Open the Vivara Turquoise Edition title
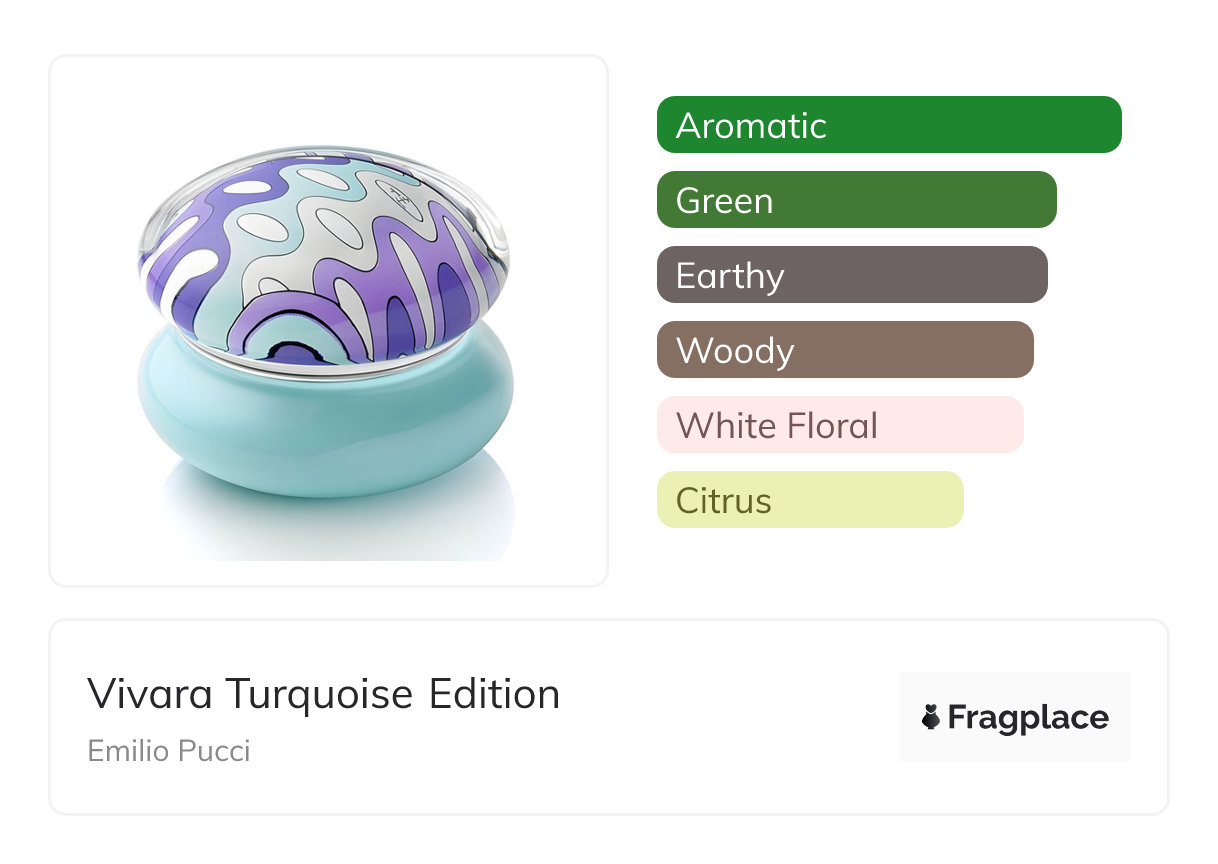The width and height of the screenshot is (1218, 864). 323,694
